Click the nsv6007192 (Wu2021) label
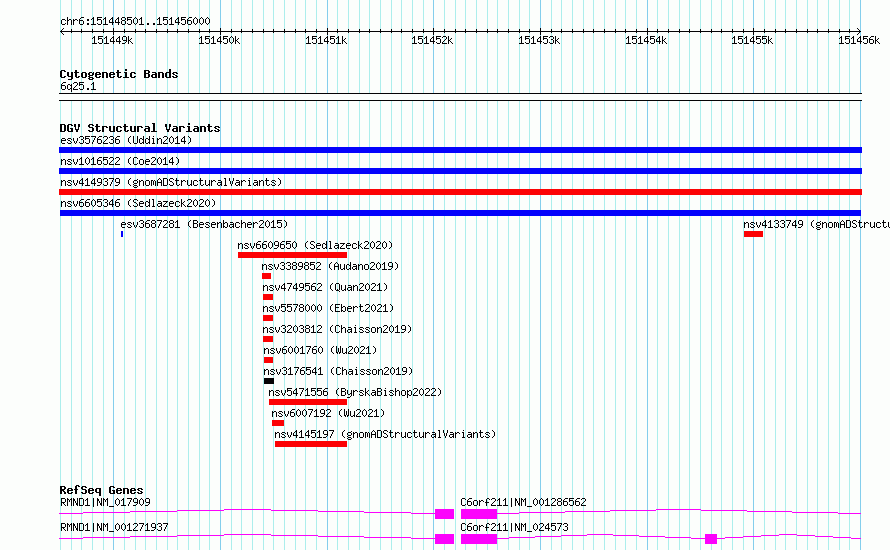 (328, 413)
